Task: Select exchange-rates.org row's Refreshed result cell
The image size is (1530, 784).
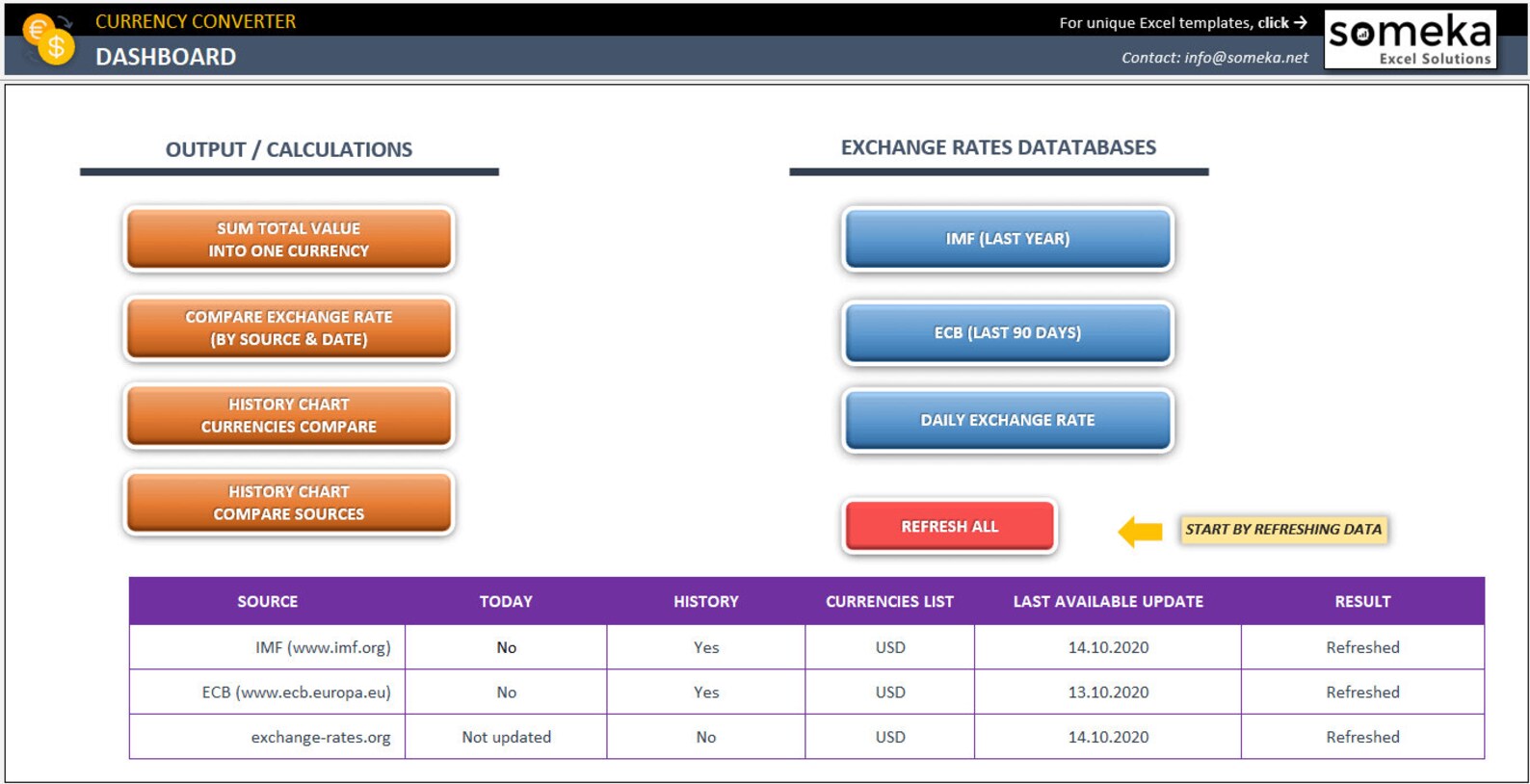Action: pyautogui.click(x=1362, y=737)
